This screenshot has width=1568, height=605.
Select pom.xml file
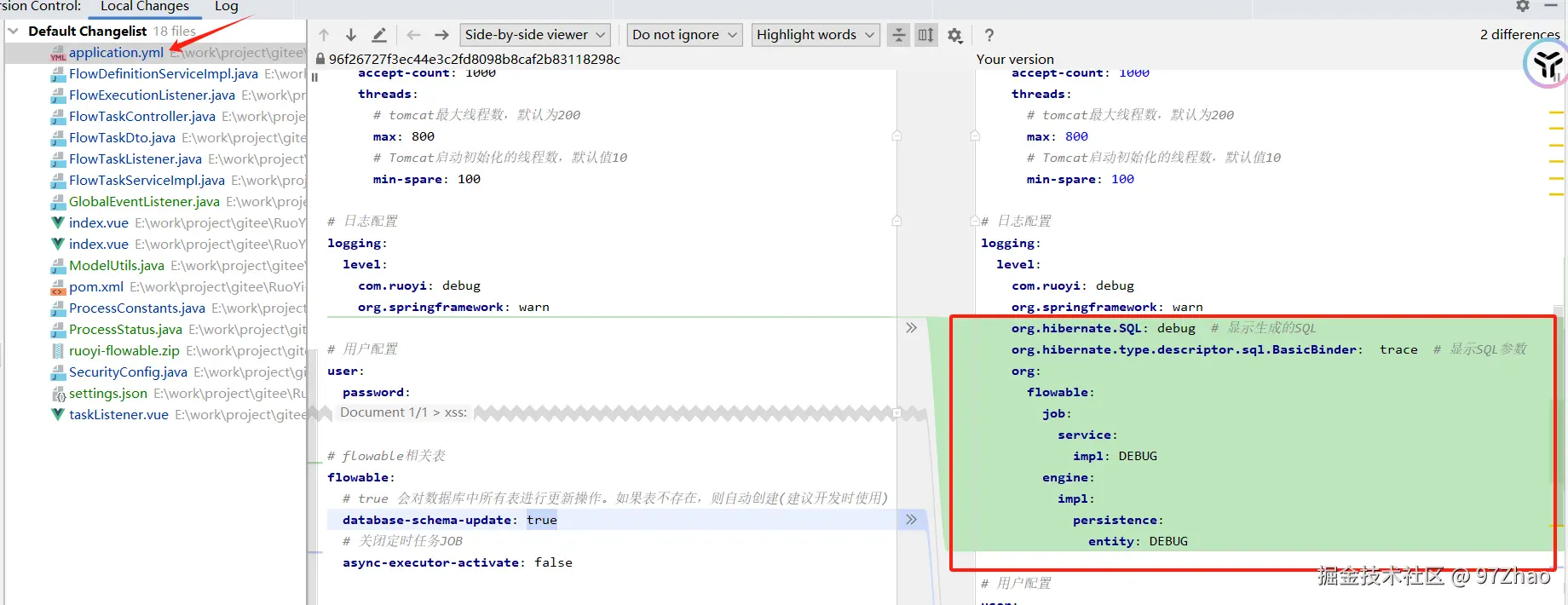coord(96,286)
